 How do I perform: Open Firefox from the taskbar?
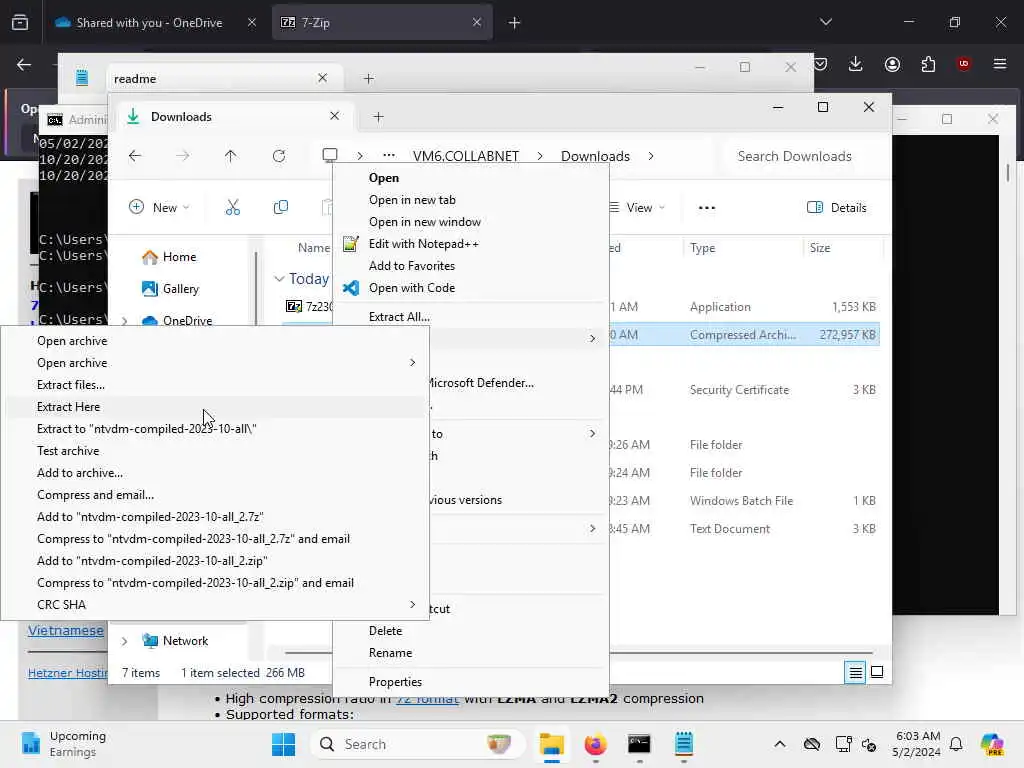(595, 744)
